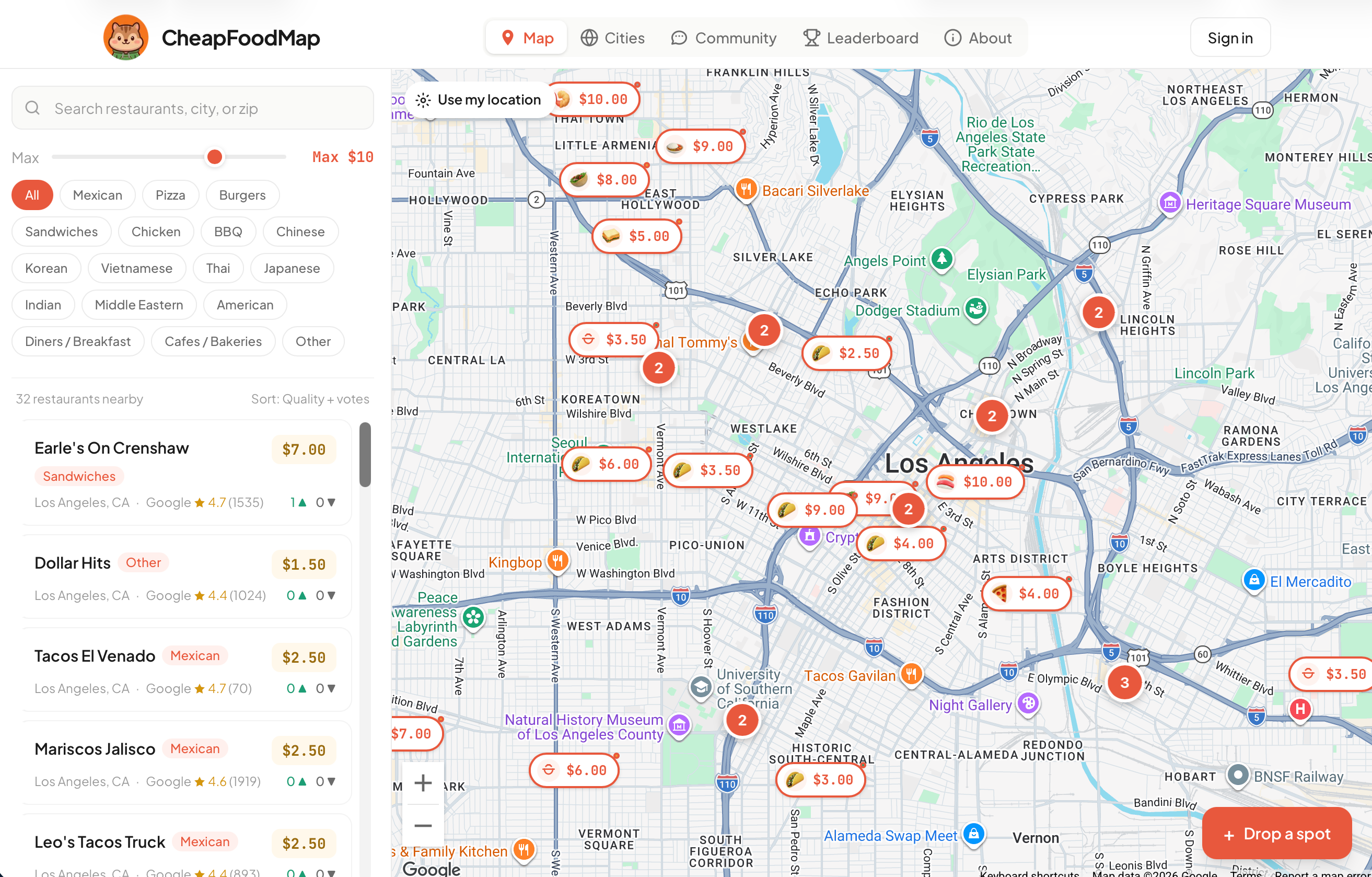Select the $5.00 sandwich map marker
This screenshot has width=1372, height=877.
click(x=636, y=236)
